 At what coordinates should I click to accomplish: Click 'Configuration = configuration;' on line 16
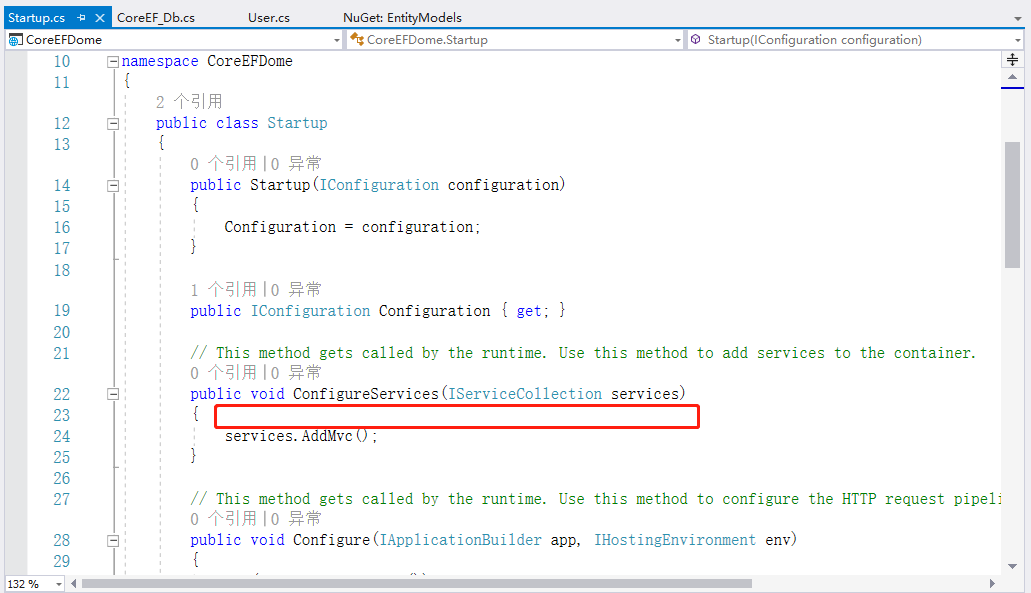pyautogui.click(x=352, y=227)
